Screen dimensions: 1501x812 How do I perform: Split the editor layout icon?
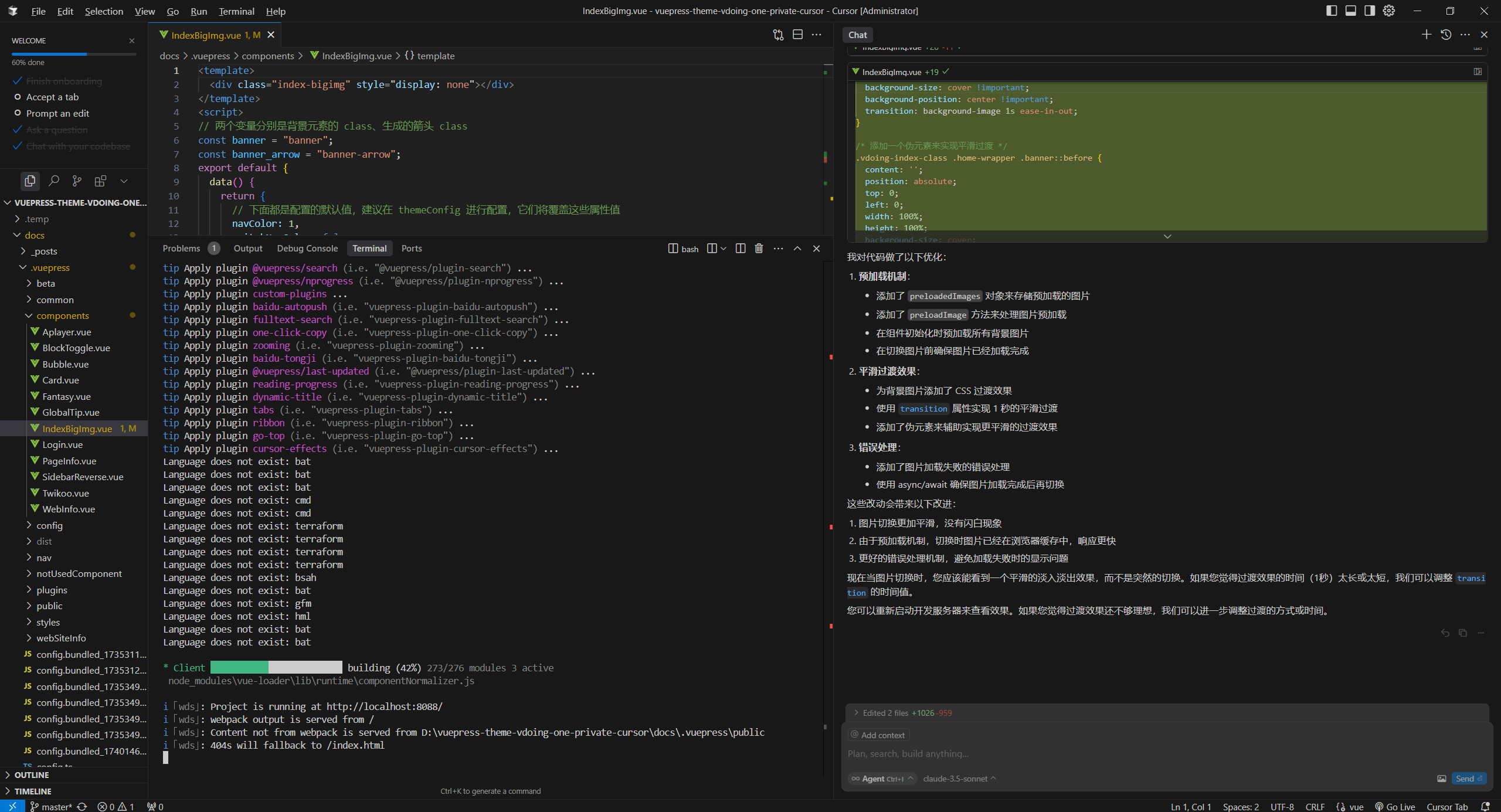(x=797, y=35)
